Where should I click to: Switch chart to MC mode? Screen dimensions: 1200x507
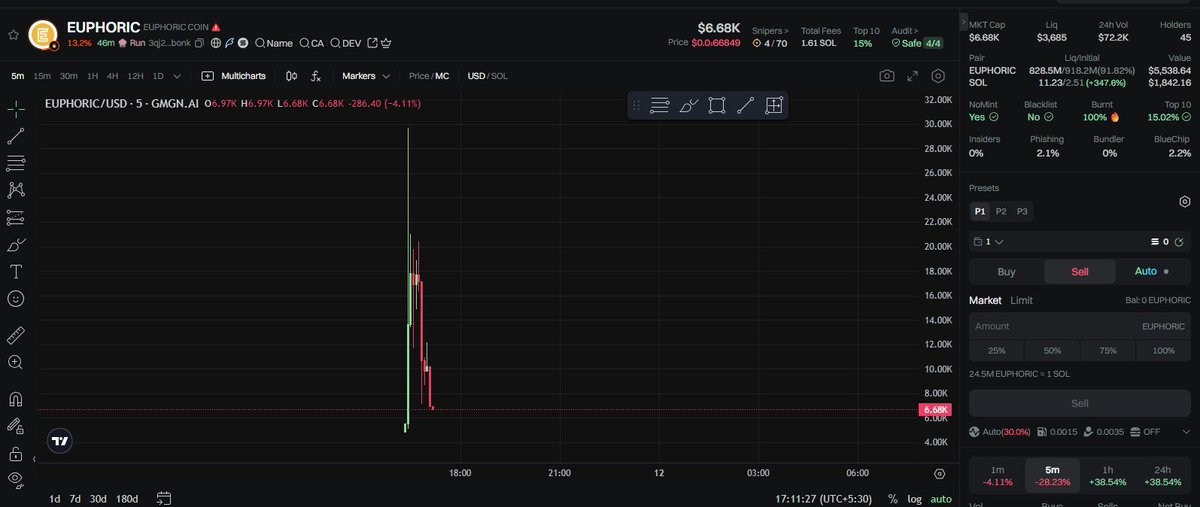pos(442,76)
